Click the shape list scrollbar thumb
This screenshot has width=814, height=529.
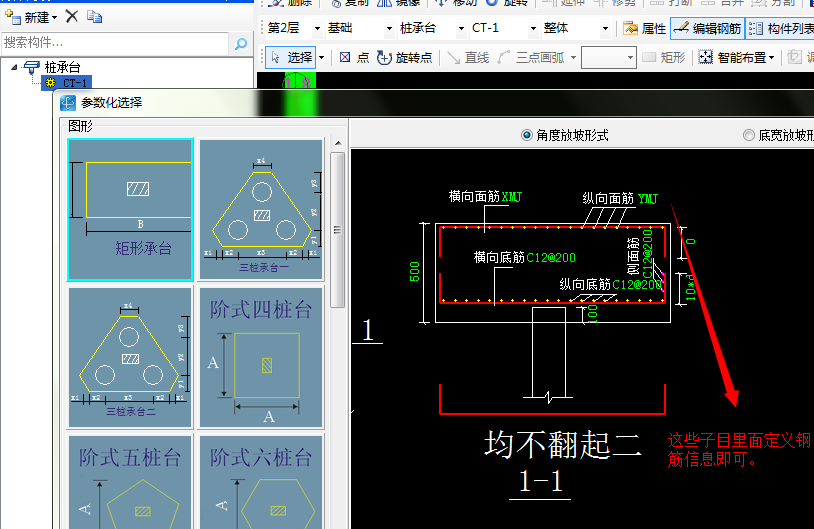point(337,229)
